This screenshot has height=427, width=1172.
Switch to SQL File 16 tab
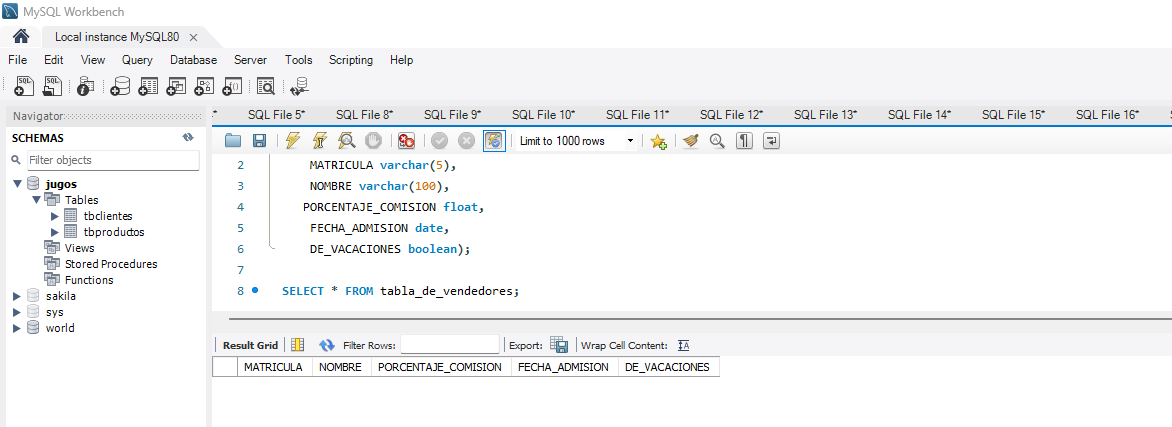1107,114
